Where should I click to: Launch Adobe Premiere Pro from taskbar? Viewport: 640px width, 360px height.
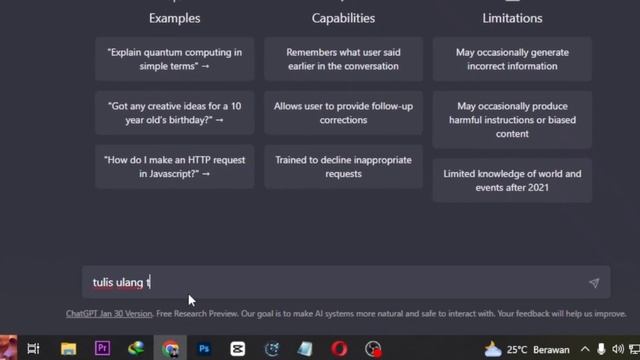tap(102, 349)
